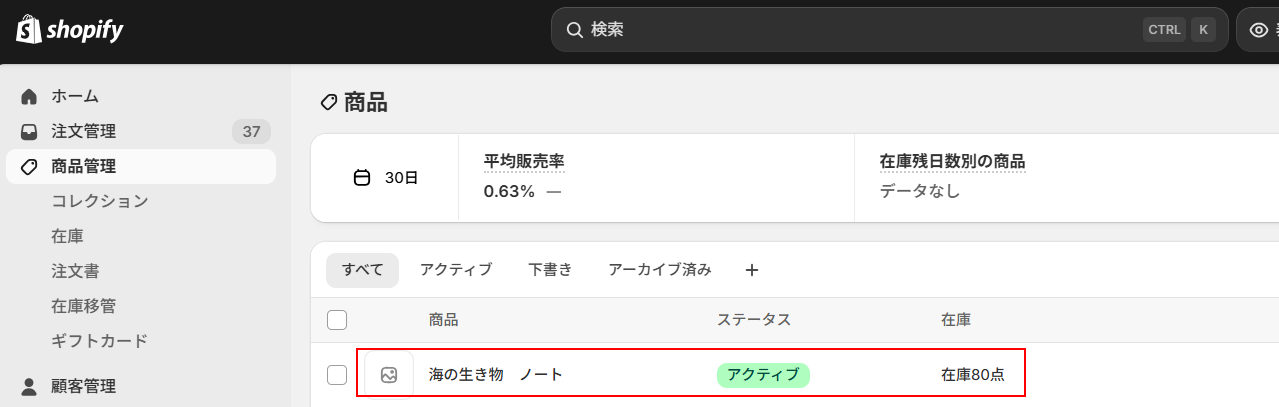
Task: Add a new view with plus icon
Action: click(x=752, y=270)
